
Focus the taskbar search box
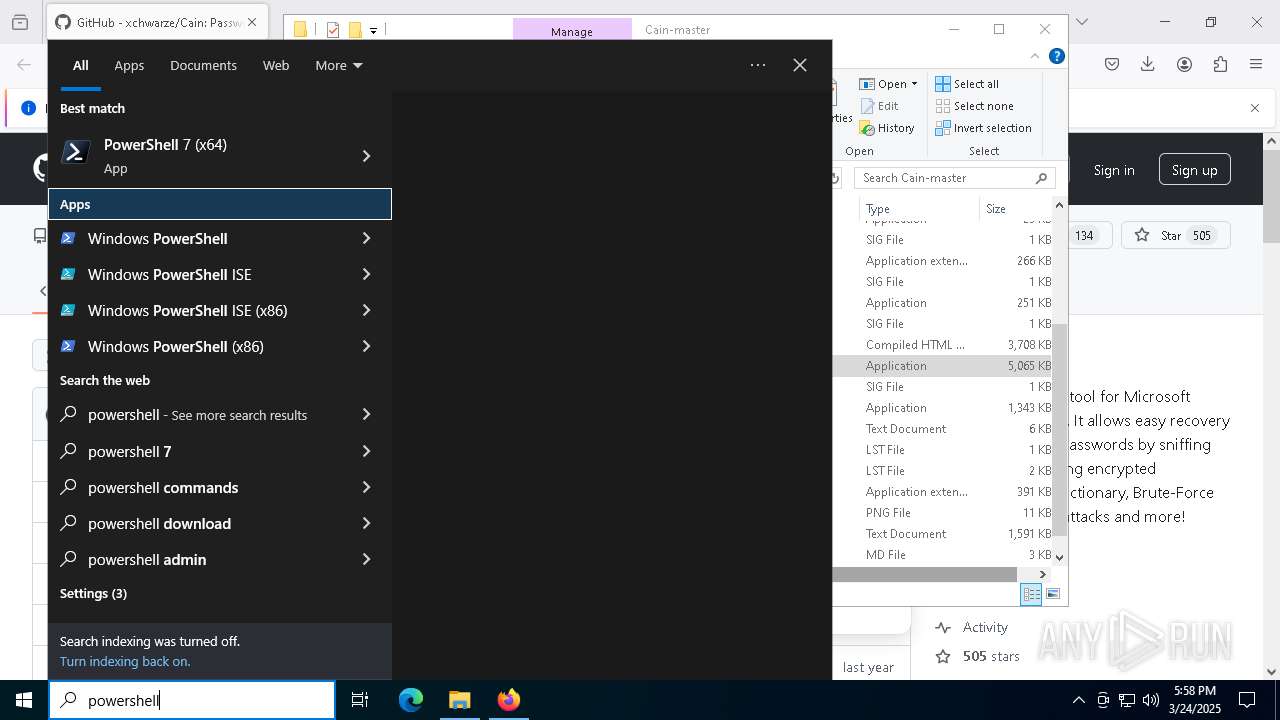[192, 700]
